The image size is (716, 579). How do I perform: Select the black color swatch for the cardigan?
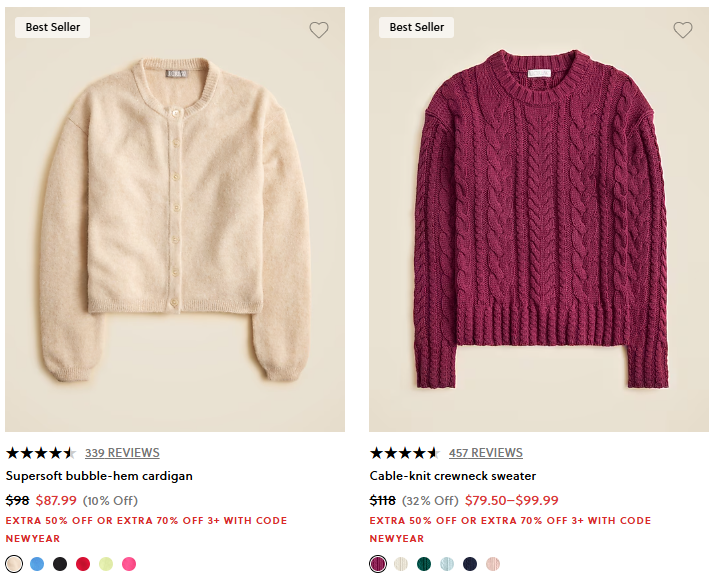point(60,564)
